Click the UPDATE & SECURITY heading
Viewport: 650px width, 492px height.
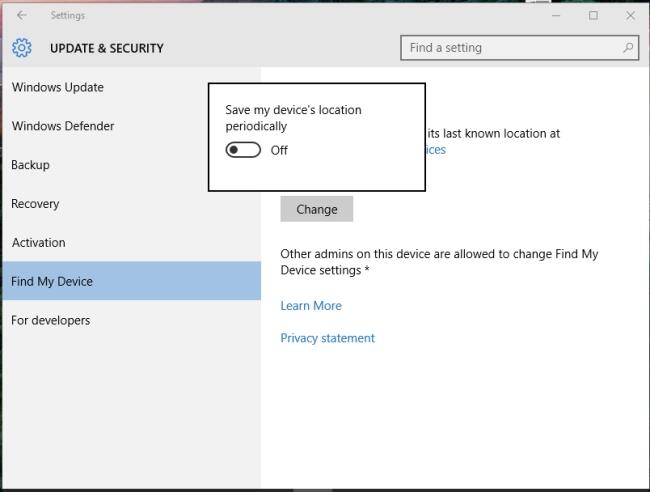(106, 48)
